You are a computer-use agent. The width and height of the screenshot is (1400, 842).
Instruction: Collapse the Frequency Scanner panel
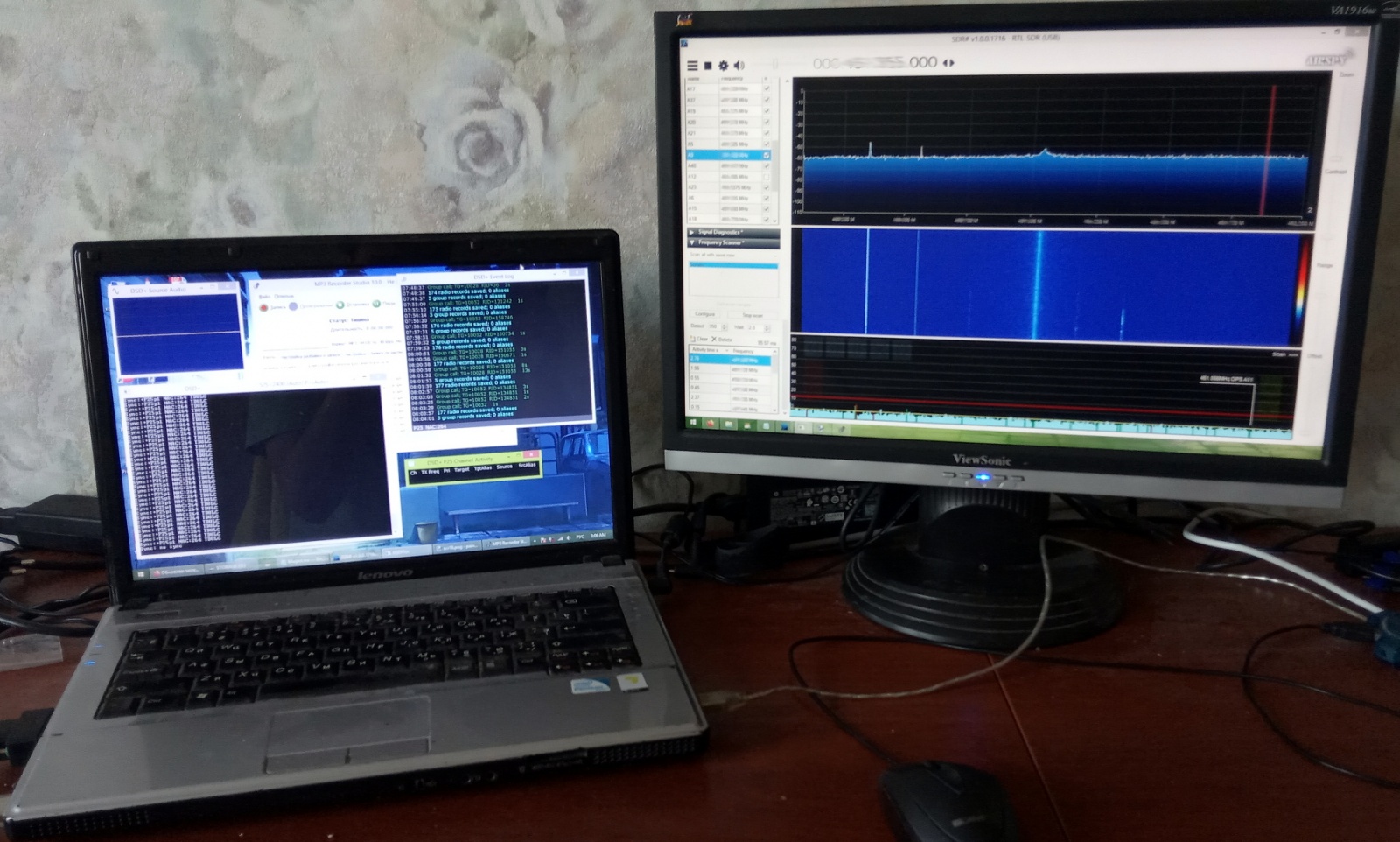692,242
